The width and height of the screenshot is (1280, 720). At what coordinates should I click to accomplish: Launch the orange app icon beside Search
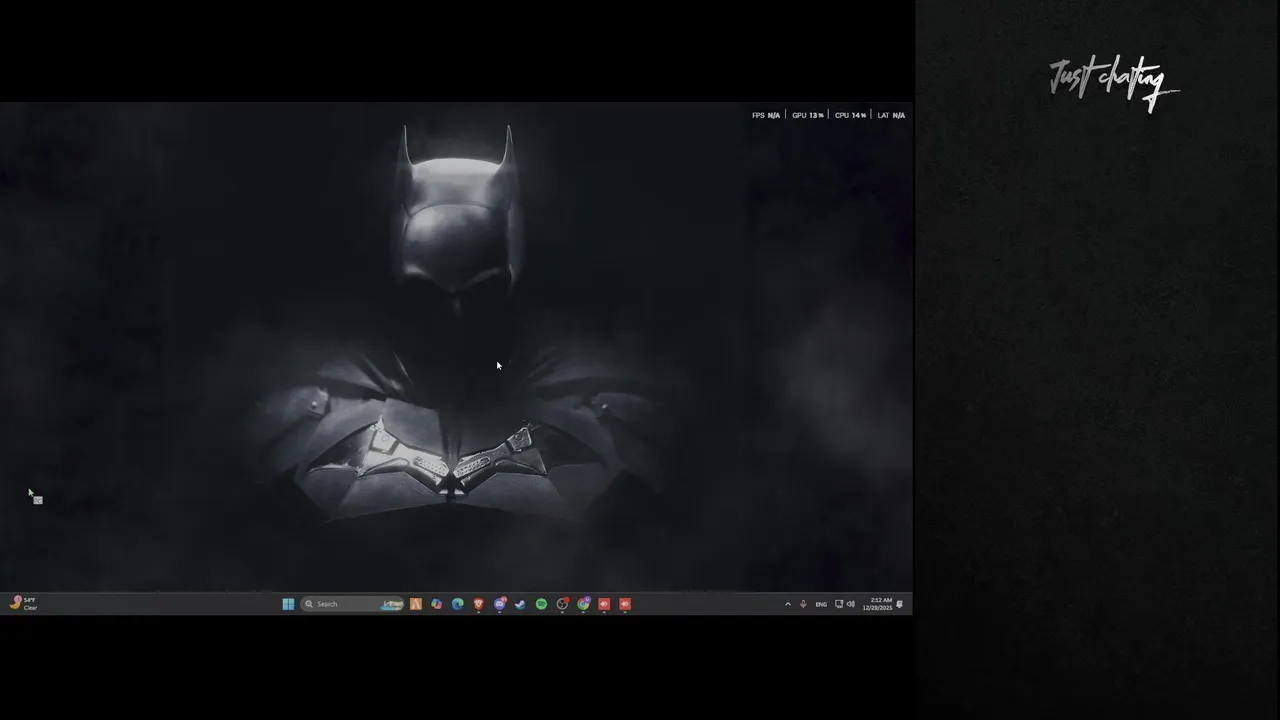415,604
